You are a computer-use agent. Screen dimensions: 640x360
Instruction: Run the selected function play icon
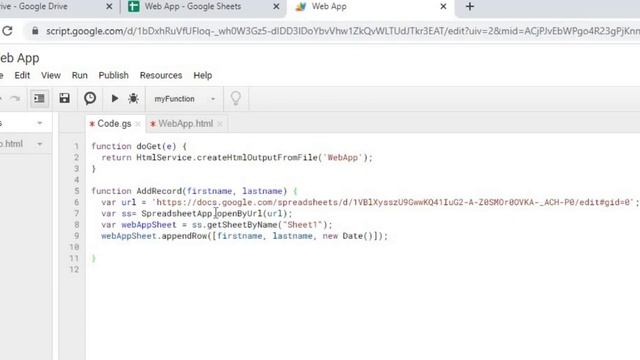click(115, 98)
